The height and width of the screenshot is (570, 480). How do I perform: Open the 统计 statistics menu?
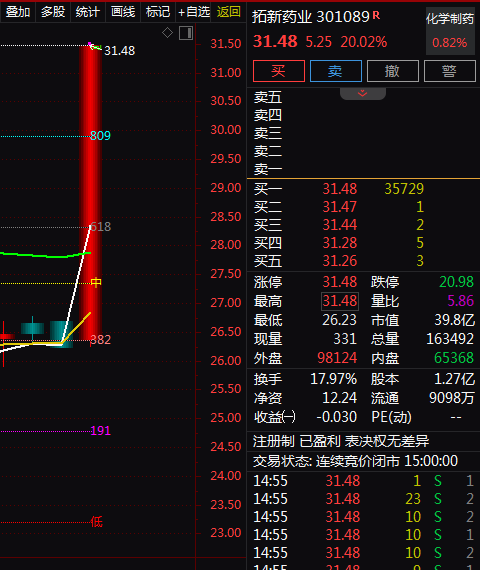[88, 12]
